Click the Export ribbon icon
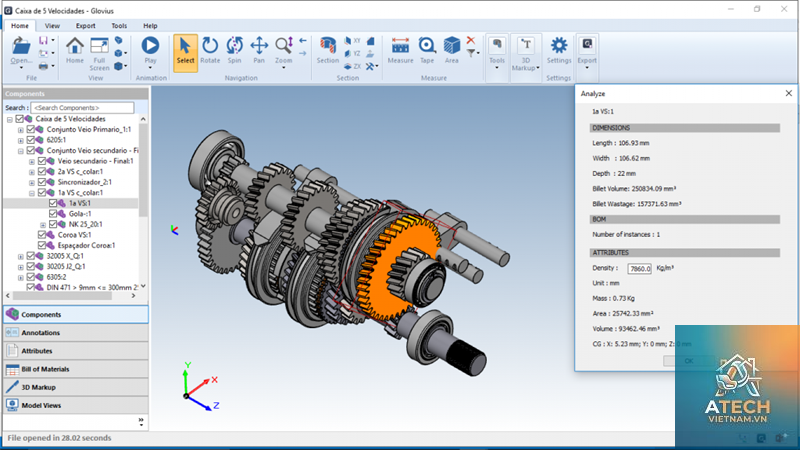This screenshot has height=450, width=800. coord(587,45)
